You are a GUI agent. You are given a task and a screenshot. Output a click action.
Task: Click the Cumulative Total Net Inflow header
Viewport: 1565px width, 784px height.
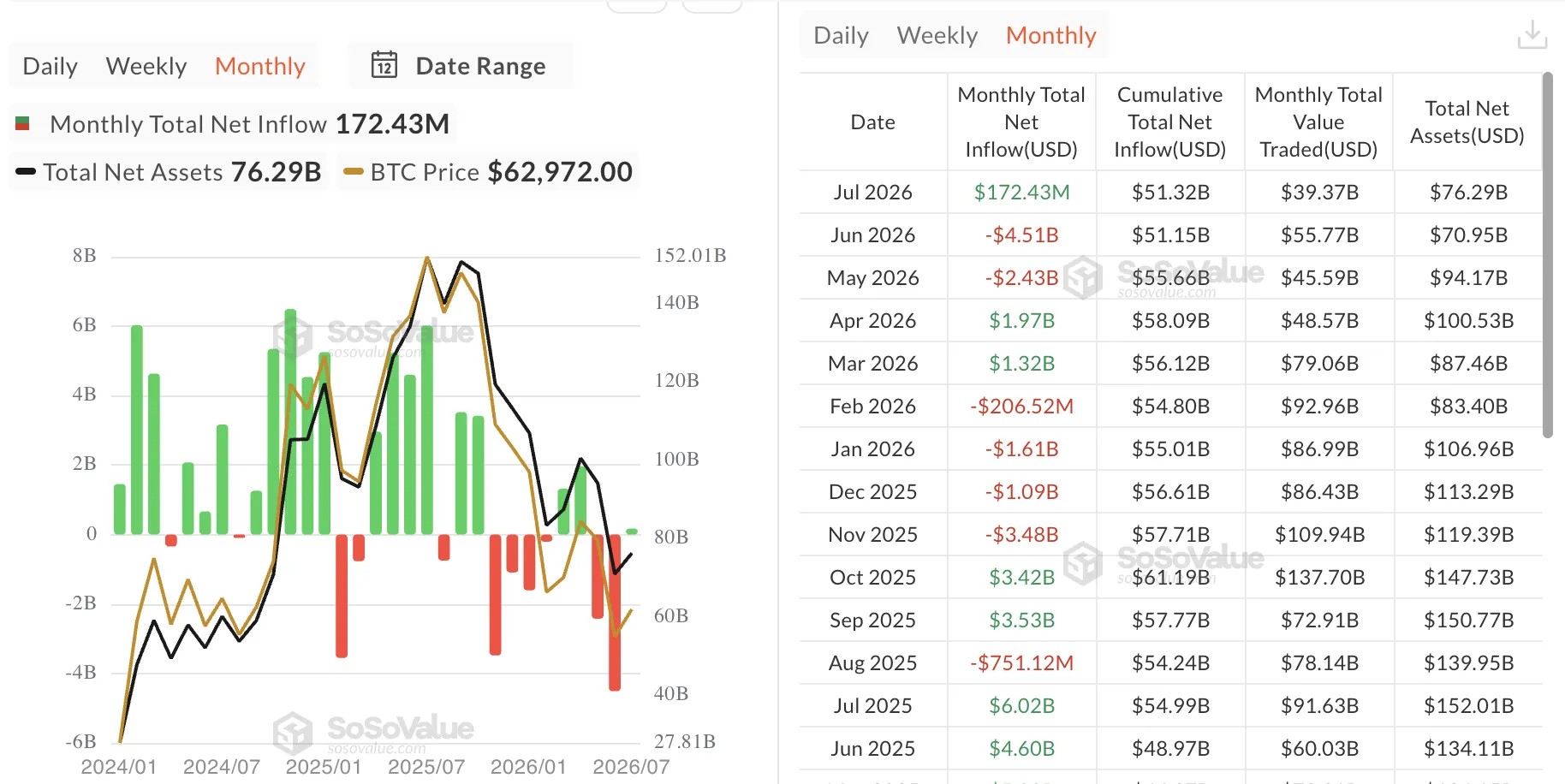[x=1170, y=122]
